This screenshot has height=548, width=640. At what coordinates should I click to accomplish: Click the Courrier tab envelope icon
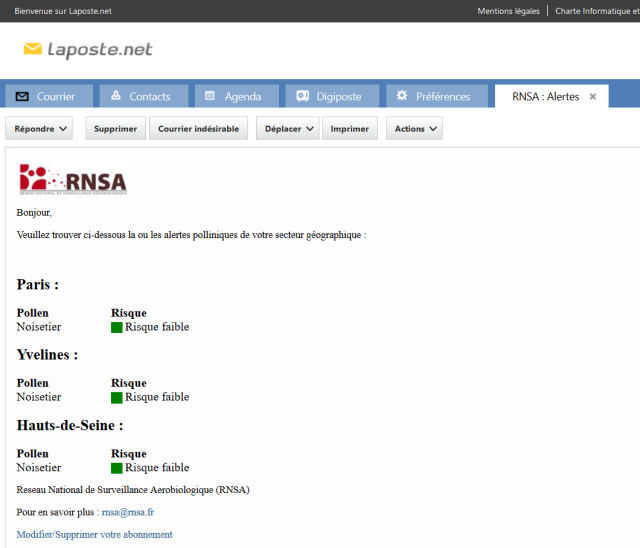(23, 96)
